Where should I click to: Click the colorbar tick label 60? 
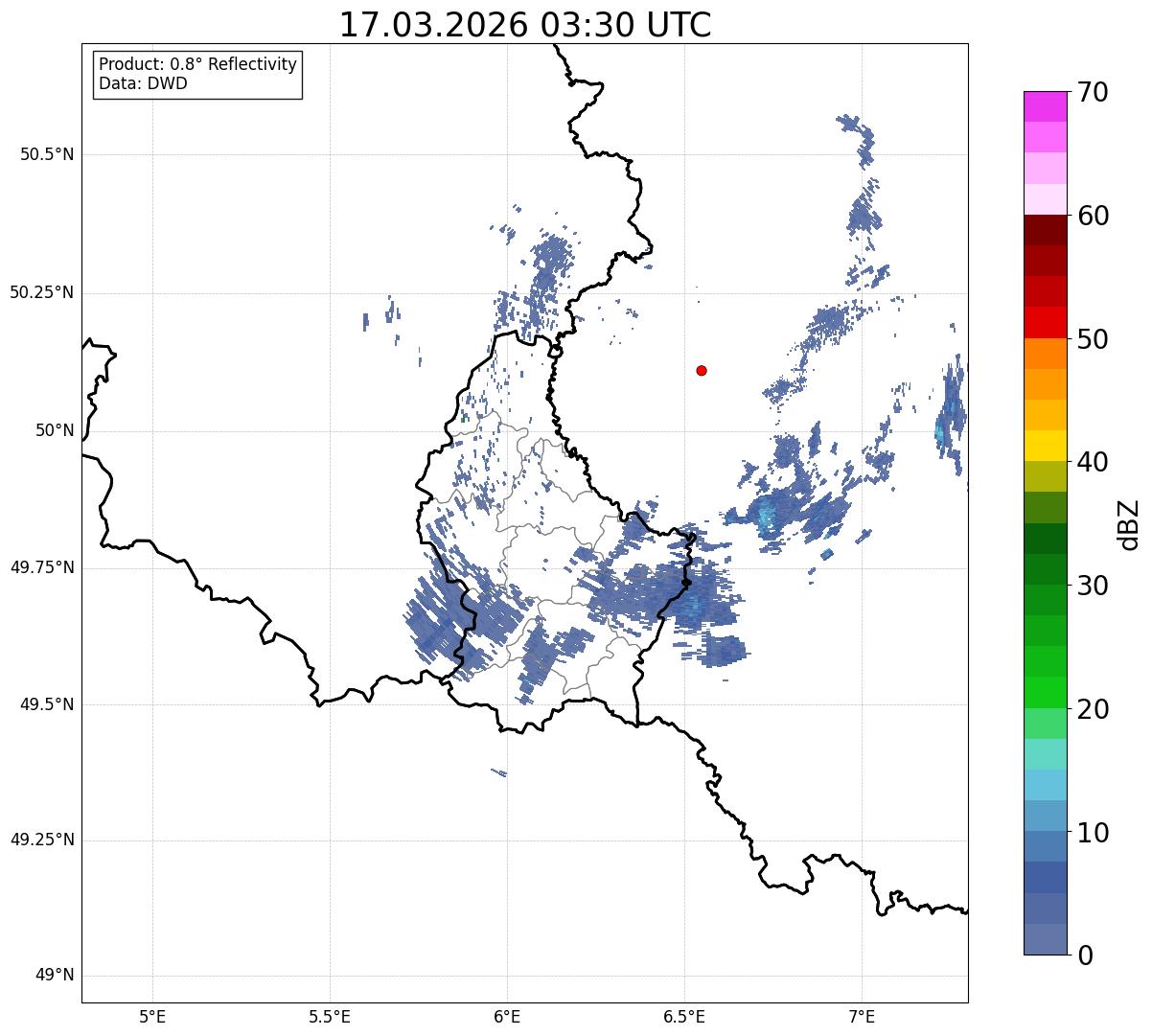click(x=1093, y=216)
